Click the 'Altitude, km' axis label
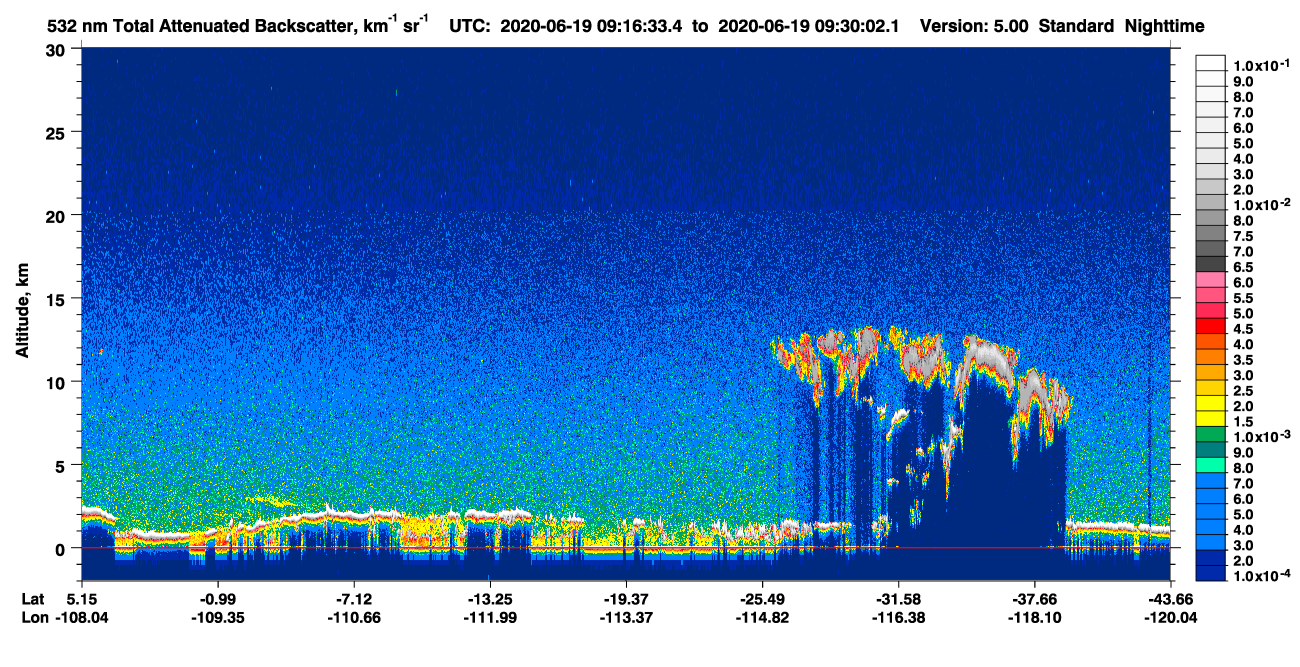The image size is (1300, 667). pyautogui.click(x=23, y=313)
